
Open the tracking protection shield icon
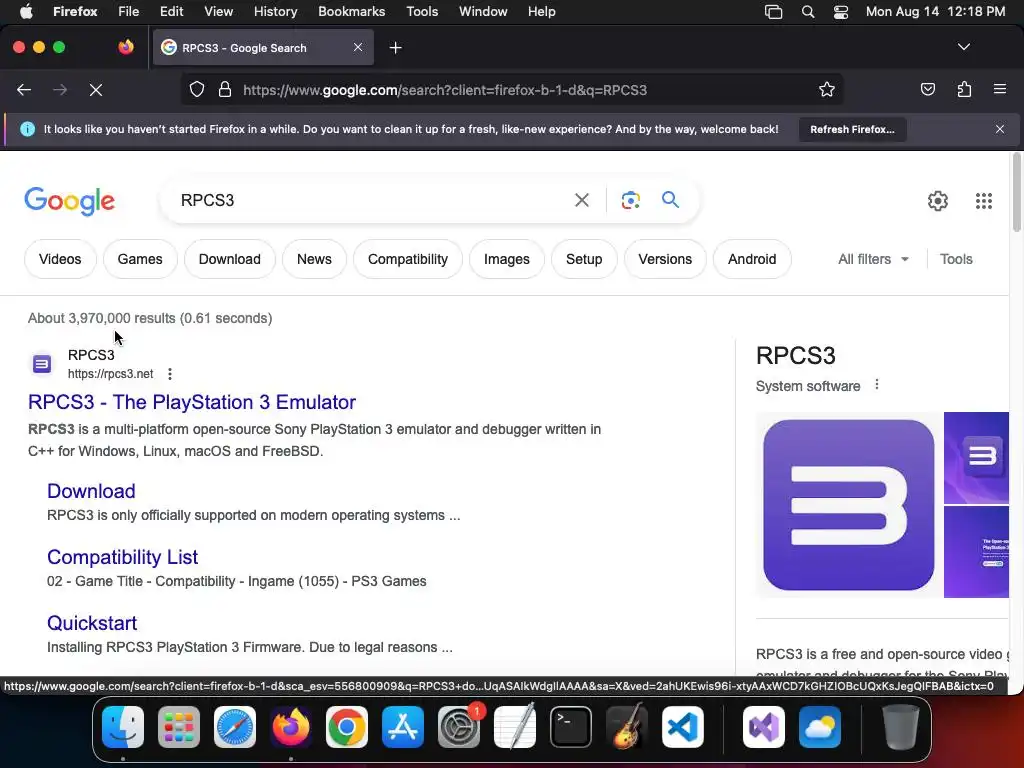[x=197, y=89]
